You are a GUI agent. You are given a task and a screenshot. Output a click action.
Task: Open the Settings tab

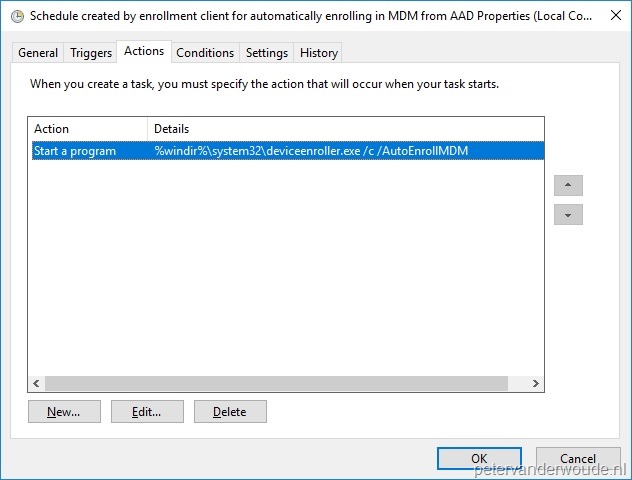[267, 53]
